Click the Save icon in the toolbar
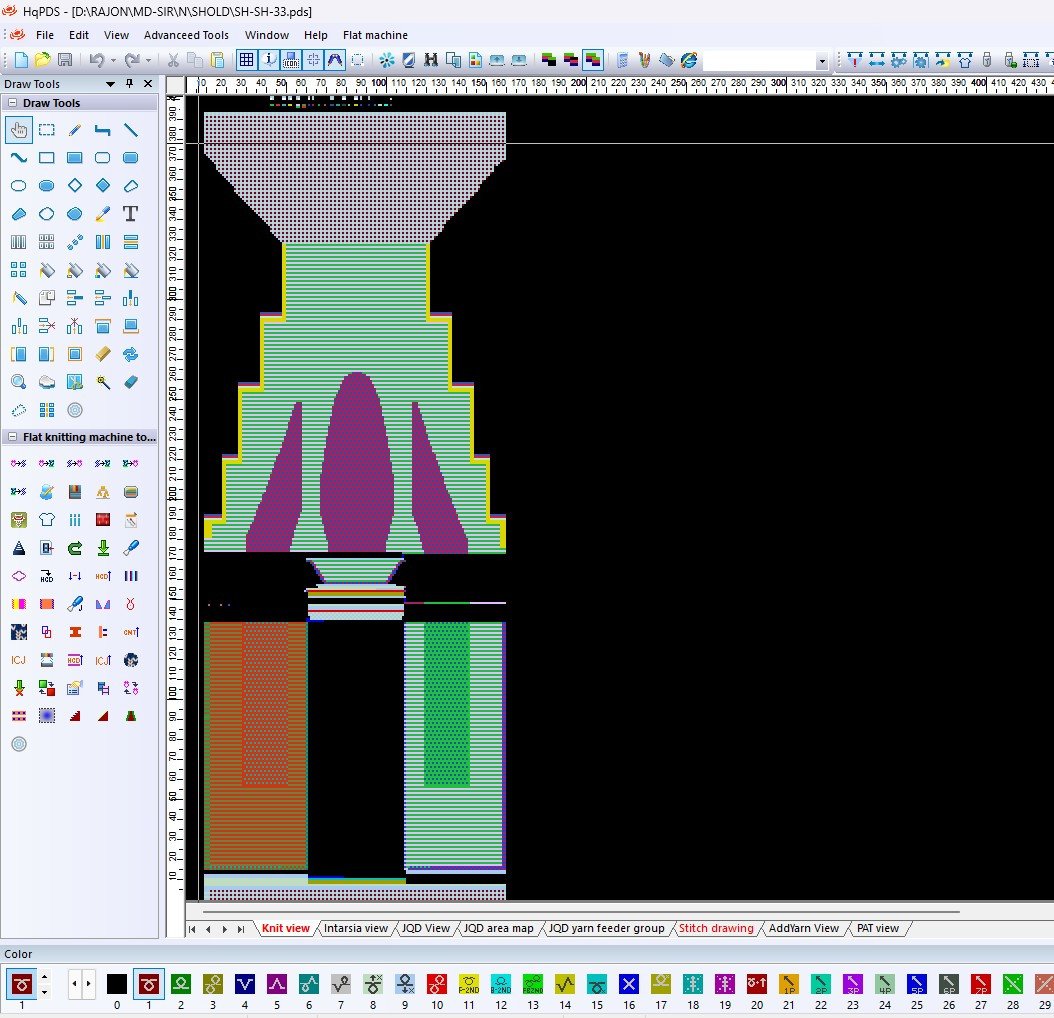Screen dimensions: 1054x1018 click(x=65, y=61)
